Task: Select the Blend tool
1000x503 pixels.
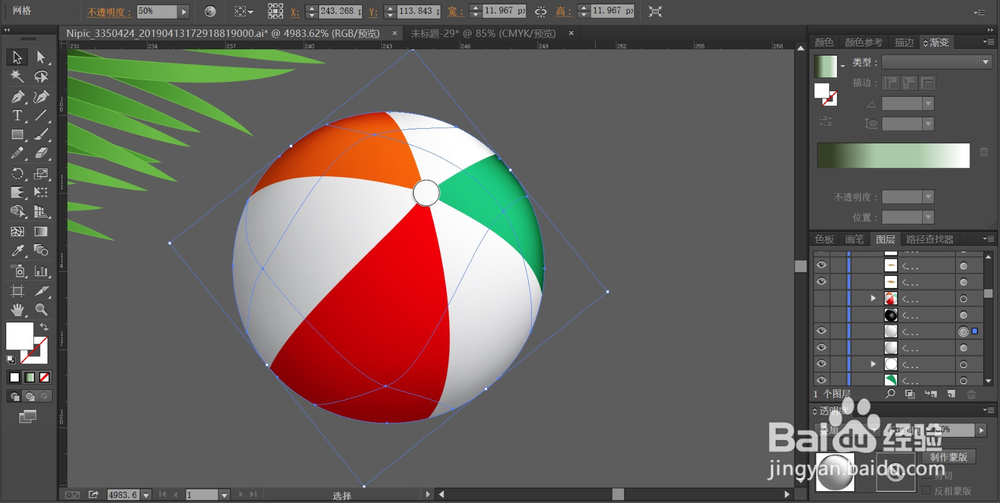Action: [41, 251]
